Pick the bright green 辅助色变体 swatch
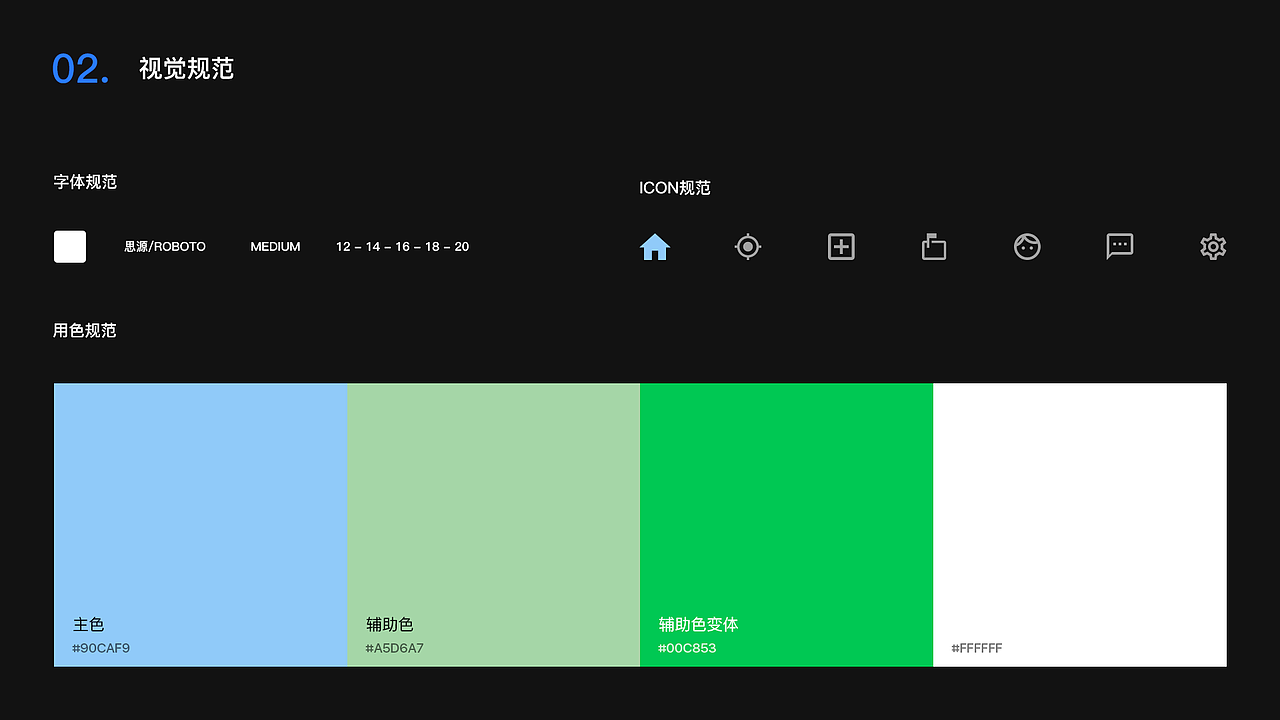The image size is (1280, 720). [x=786, y=524]
